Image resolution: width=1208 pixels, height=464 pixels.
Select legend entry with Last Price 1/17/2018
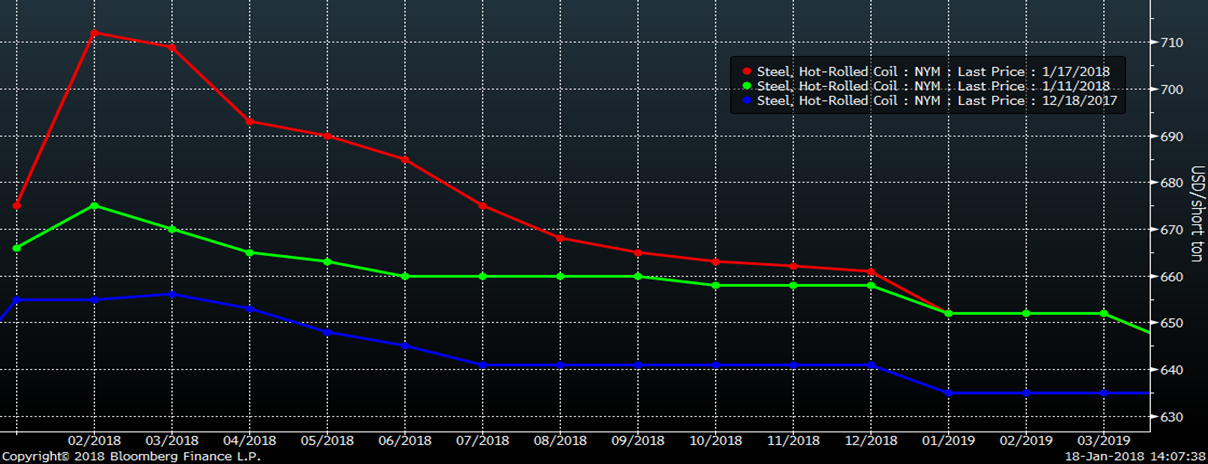tap(933, 72)
